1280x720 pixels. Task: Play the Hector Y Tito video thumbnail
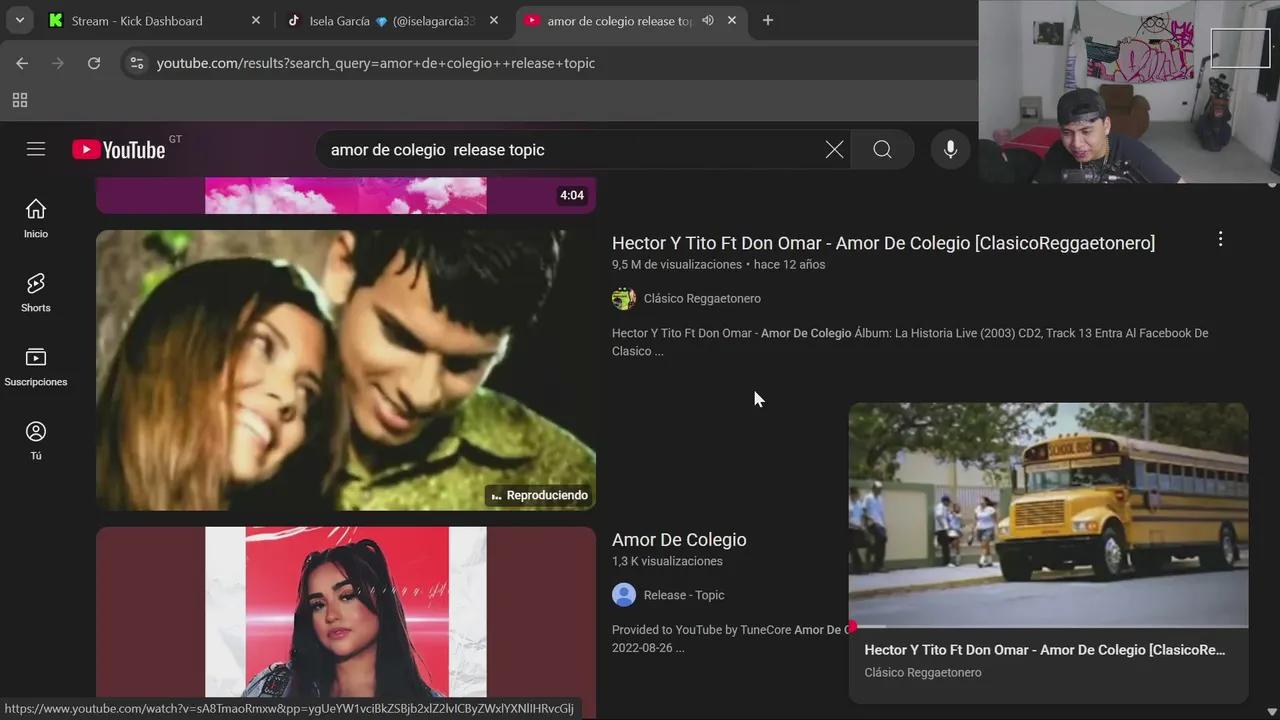pyautogui.click(x=346, y=370)
